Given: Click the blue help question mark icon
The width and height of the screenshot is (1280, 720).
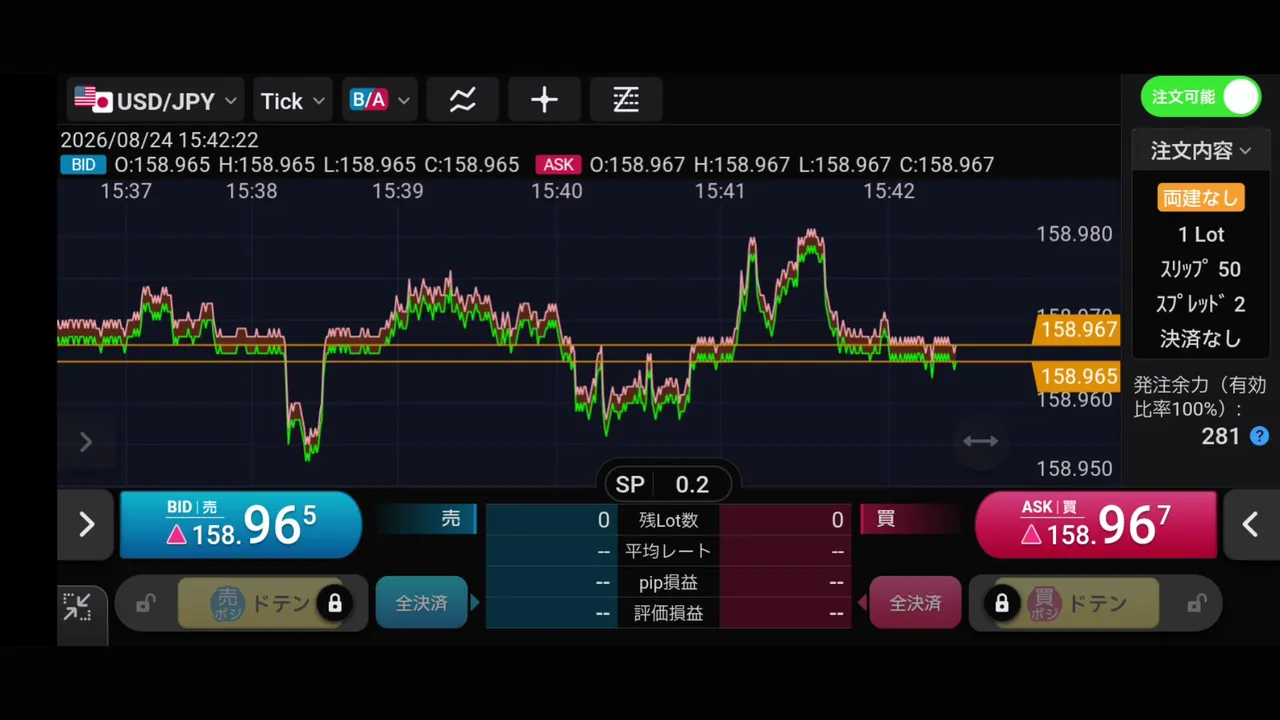Looking at the screenshot, I should click(1260, 436).
